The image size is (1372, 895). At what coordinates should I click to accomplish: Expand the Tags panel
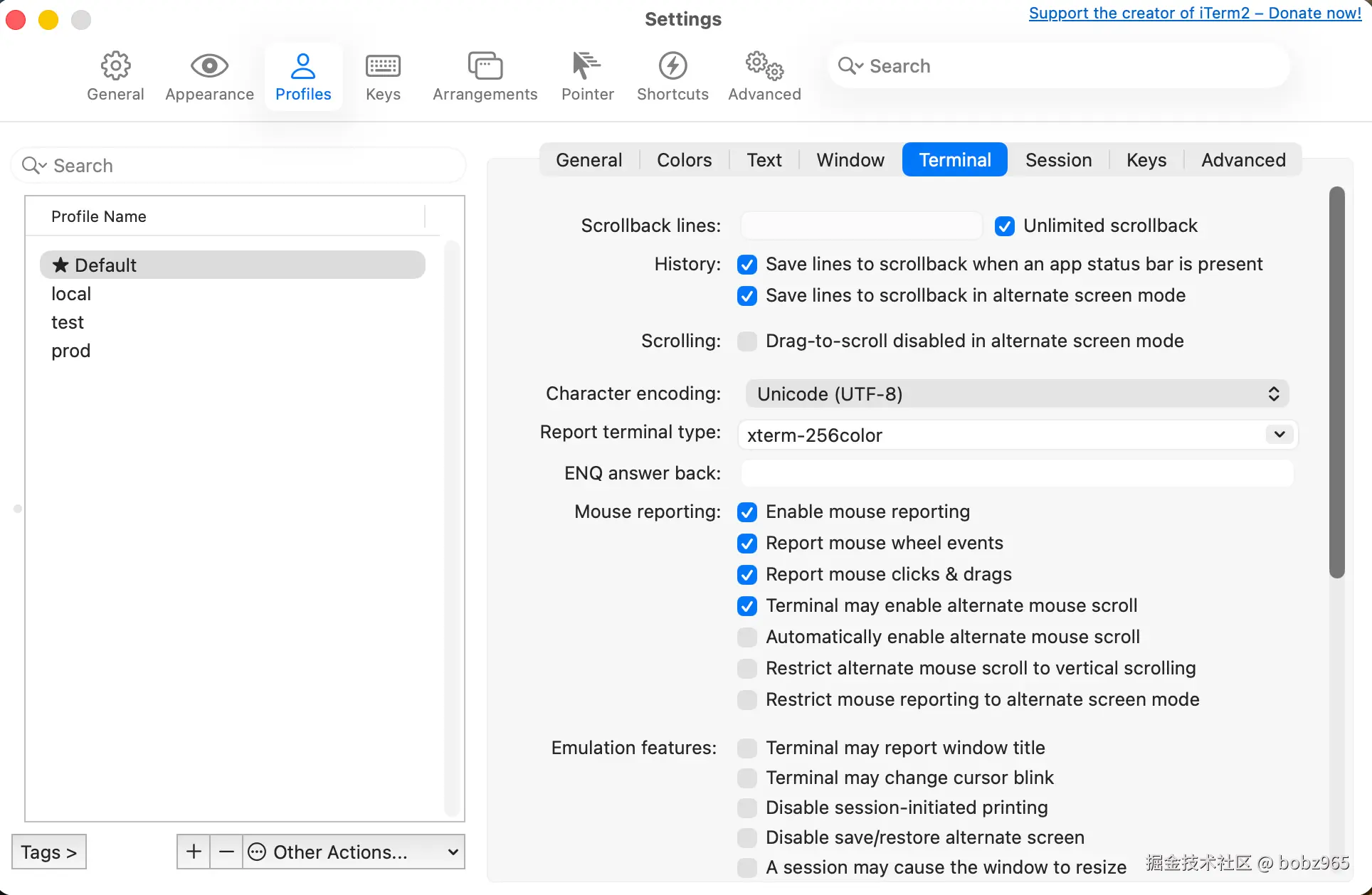pos(49,852)
